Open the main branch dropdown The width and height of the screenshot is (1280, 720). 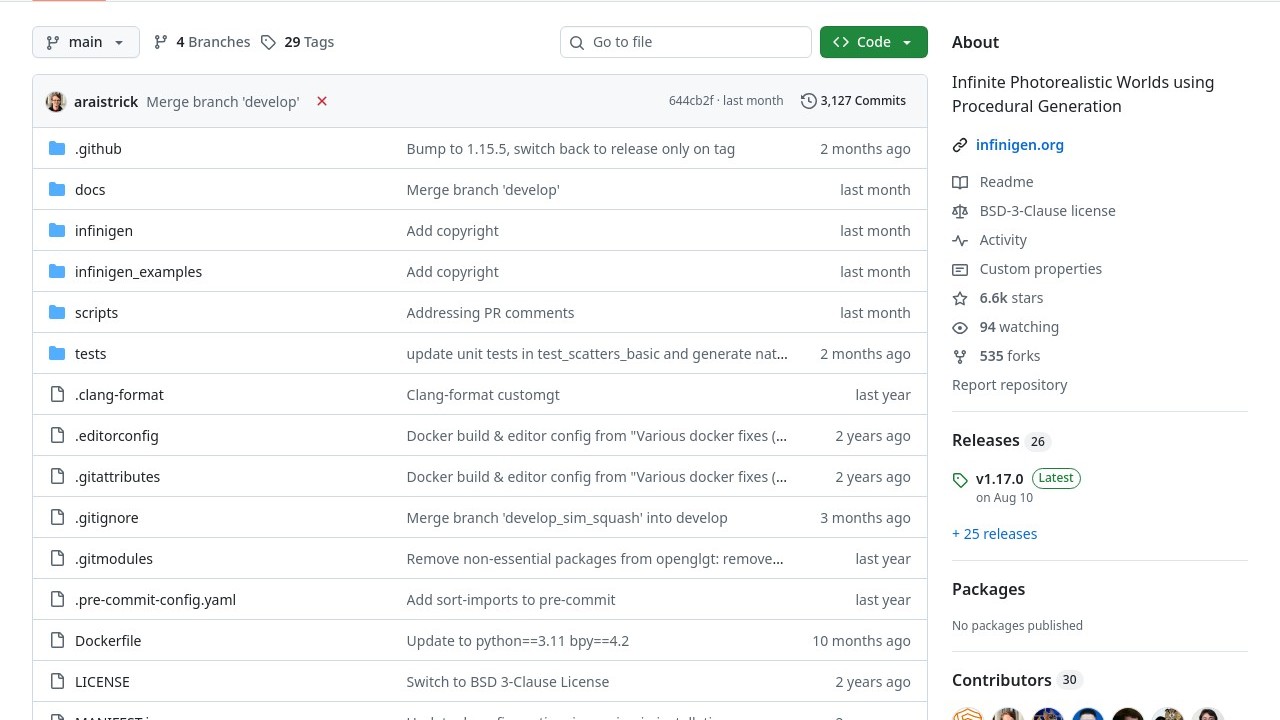pos(86,42)
